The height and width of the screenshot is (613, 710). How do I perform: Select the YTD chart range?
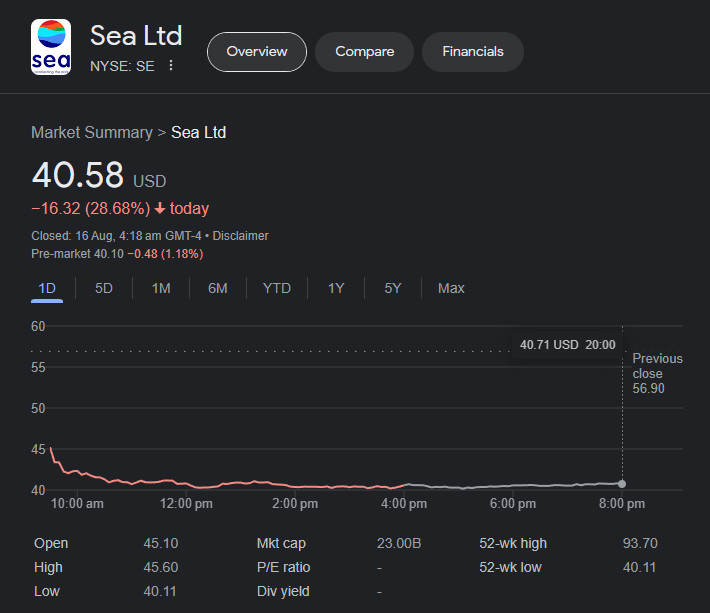click(x=277, y=288)
